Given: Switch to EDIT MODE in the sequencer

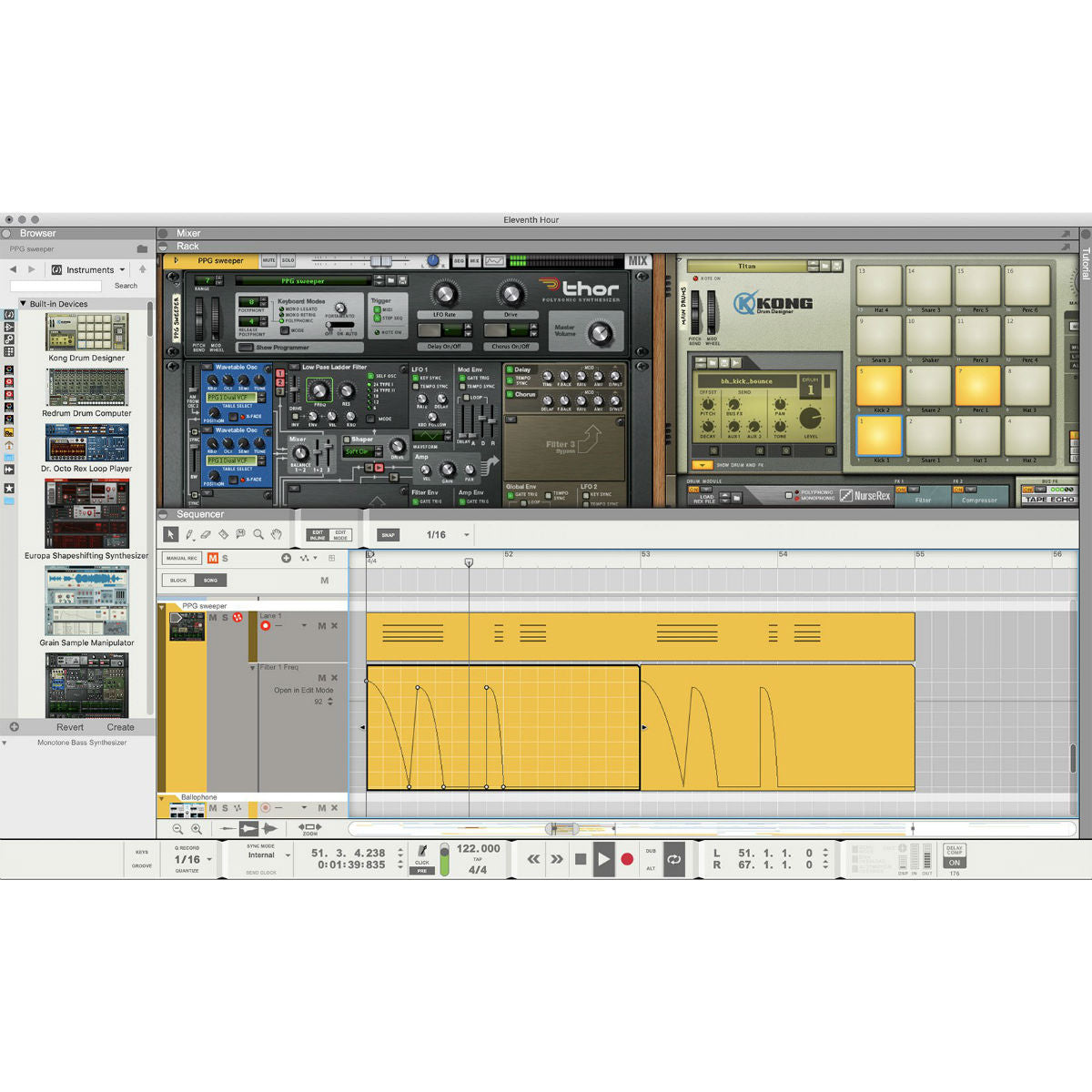Looking at the screenshot, I should click(x=341, y=534).
